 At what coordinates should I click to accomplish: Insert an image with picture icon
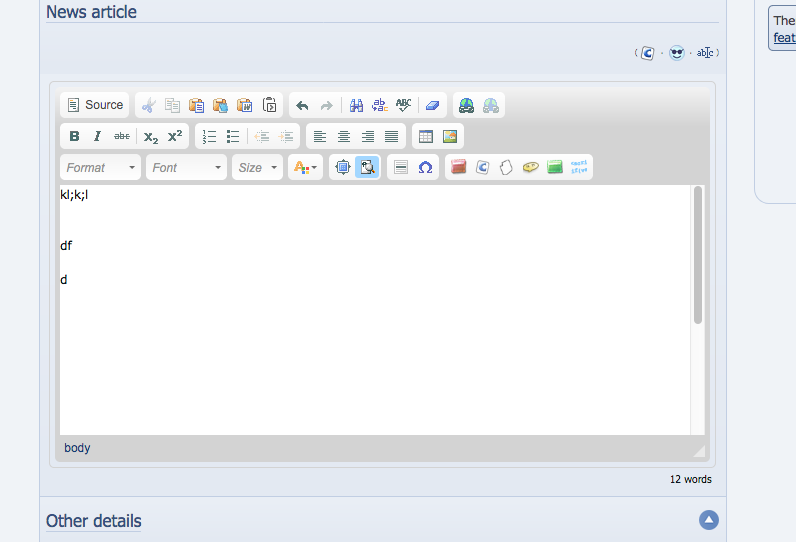(450, 136)
